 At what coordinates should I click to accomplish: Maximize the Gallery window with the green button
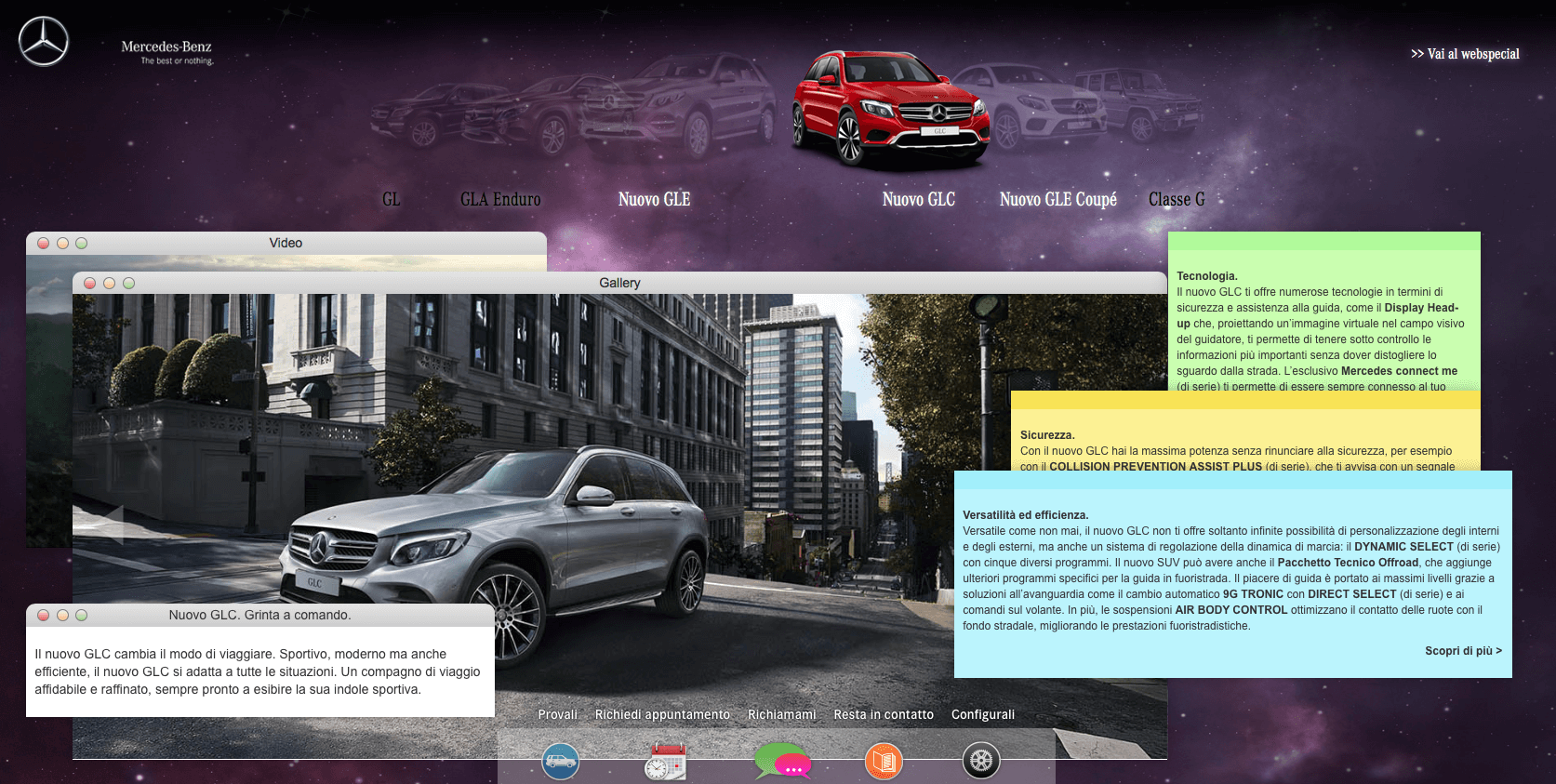pyautogui.click(x=128, y=284)
